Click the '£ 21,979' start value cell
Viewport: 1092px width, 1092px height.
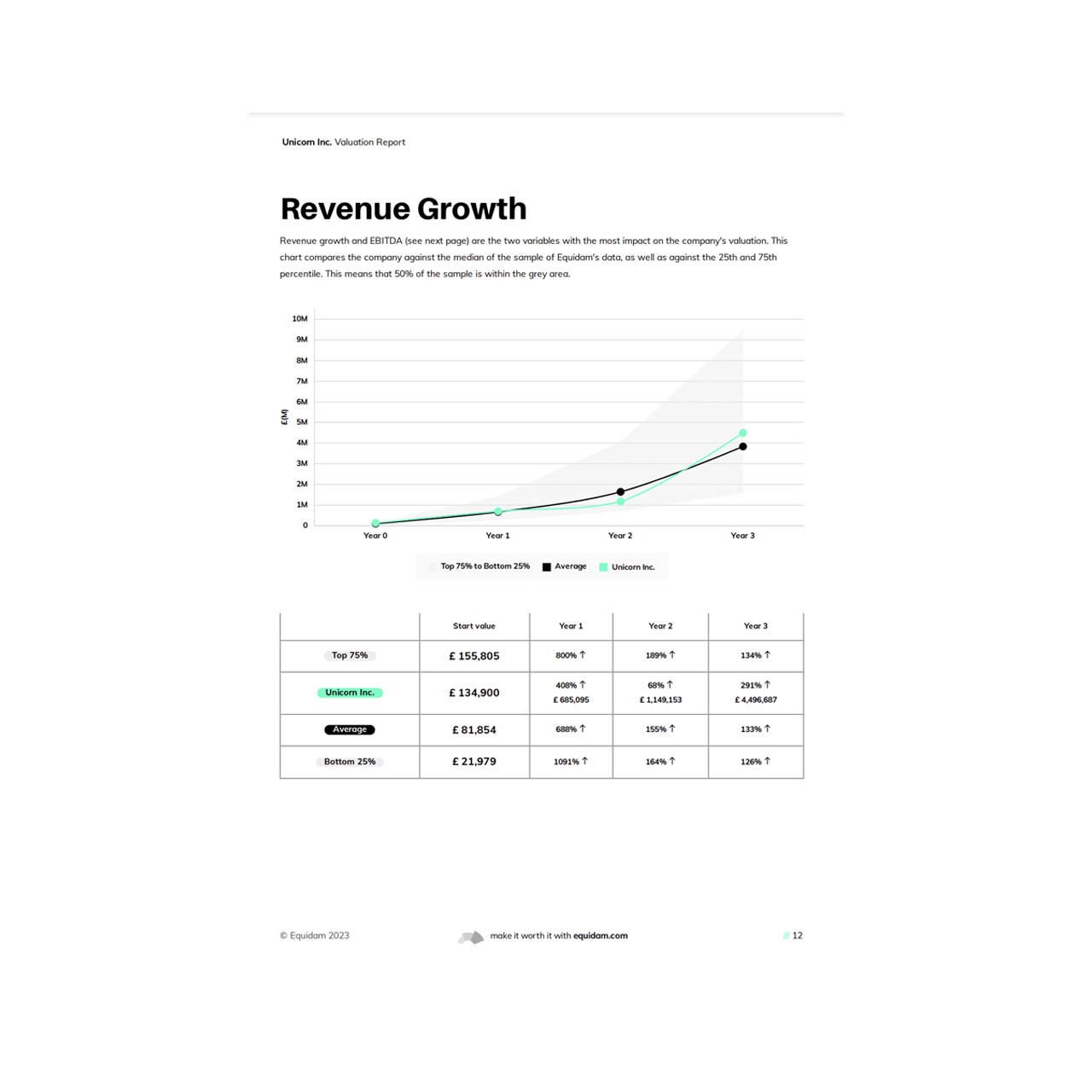click(x=474, y=761)
